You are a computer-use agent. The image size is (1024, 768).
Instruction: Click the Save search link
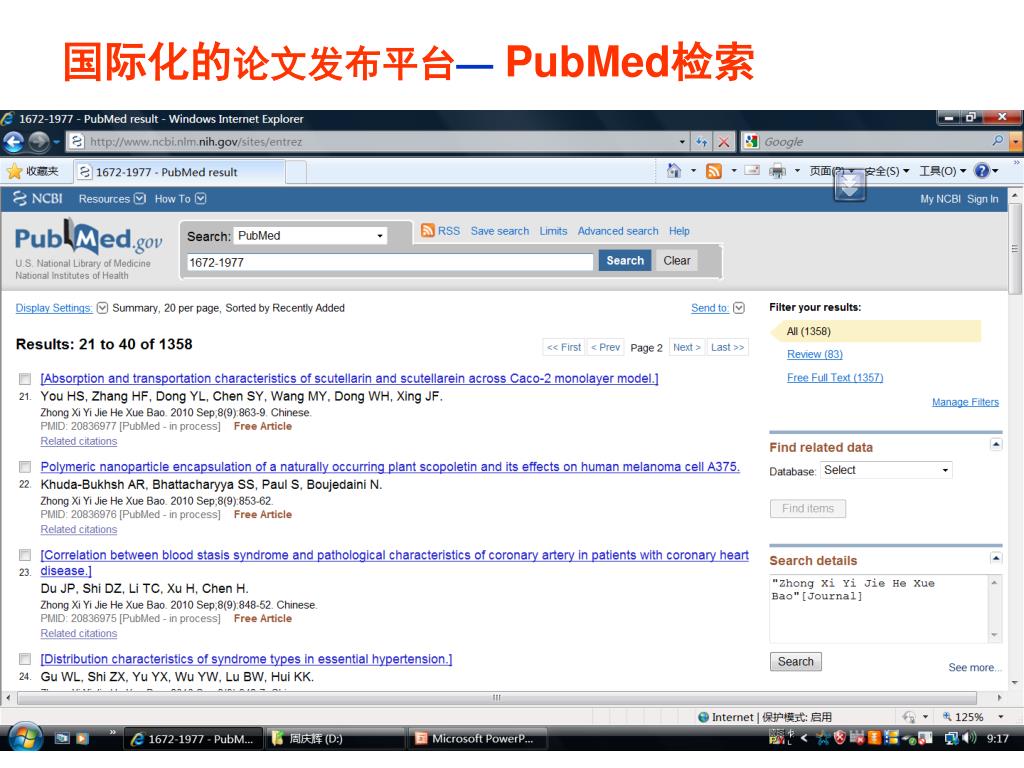coord(500,231)
